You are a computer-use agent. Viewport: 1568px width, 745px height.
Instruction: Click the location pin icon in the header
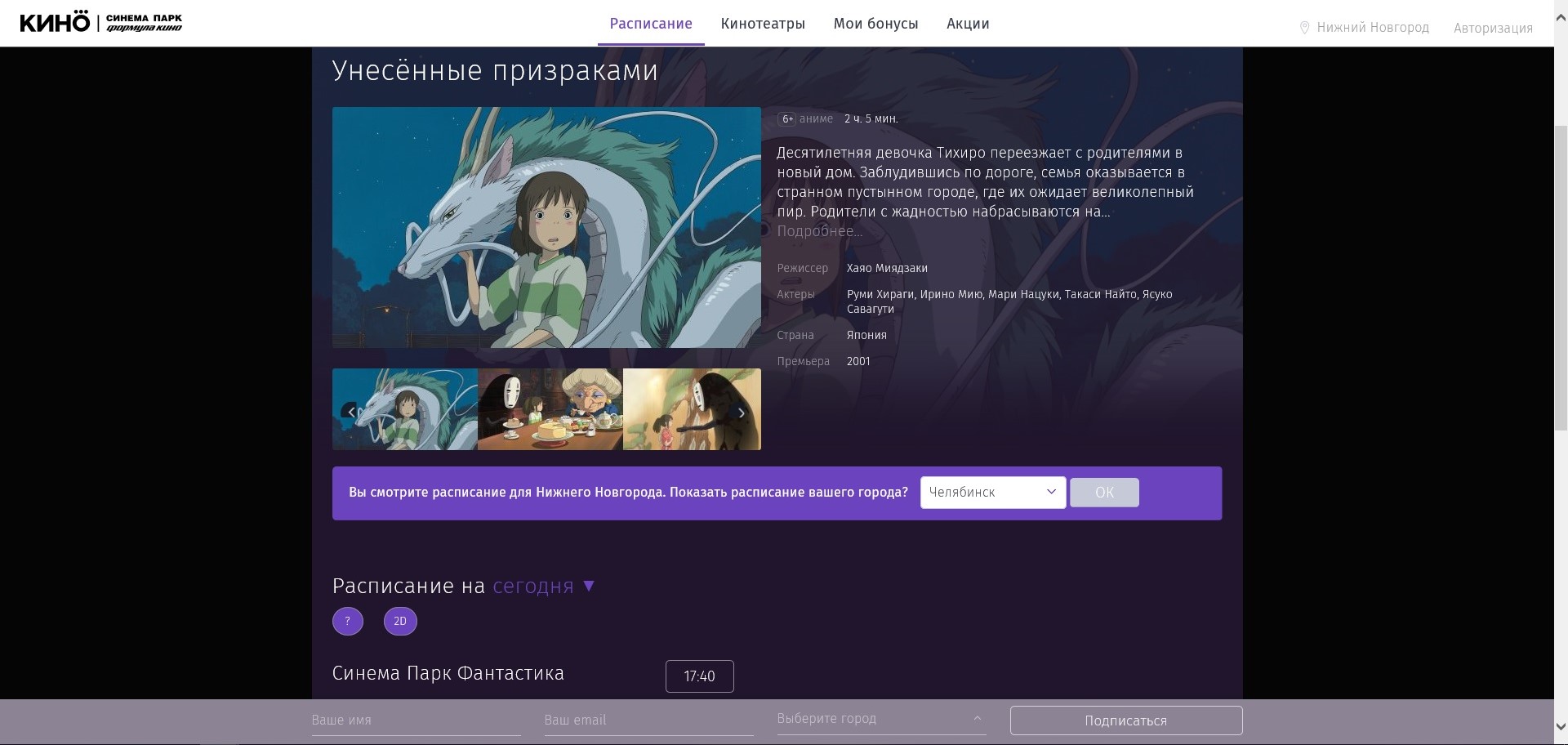(1304, 28)
